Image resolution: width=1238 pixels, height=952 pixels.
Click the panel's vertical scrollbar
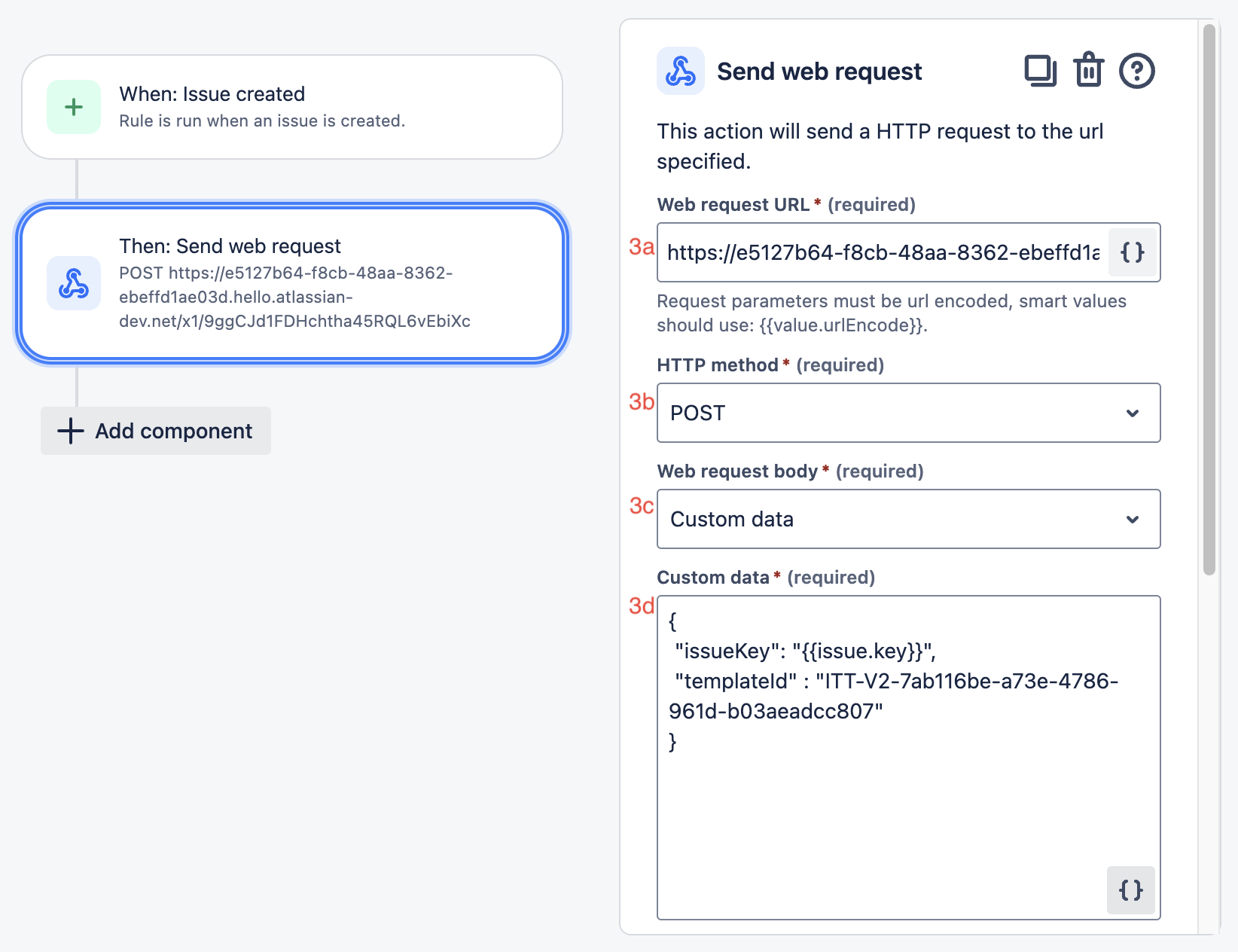coord(1209,301)
